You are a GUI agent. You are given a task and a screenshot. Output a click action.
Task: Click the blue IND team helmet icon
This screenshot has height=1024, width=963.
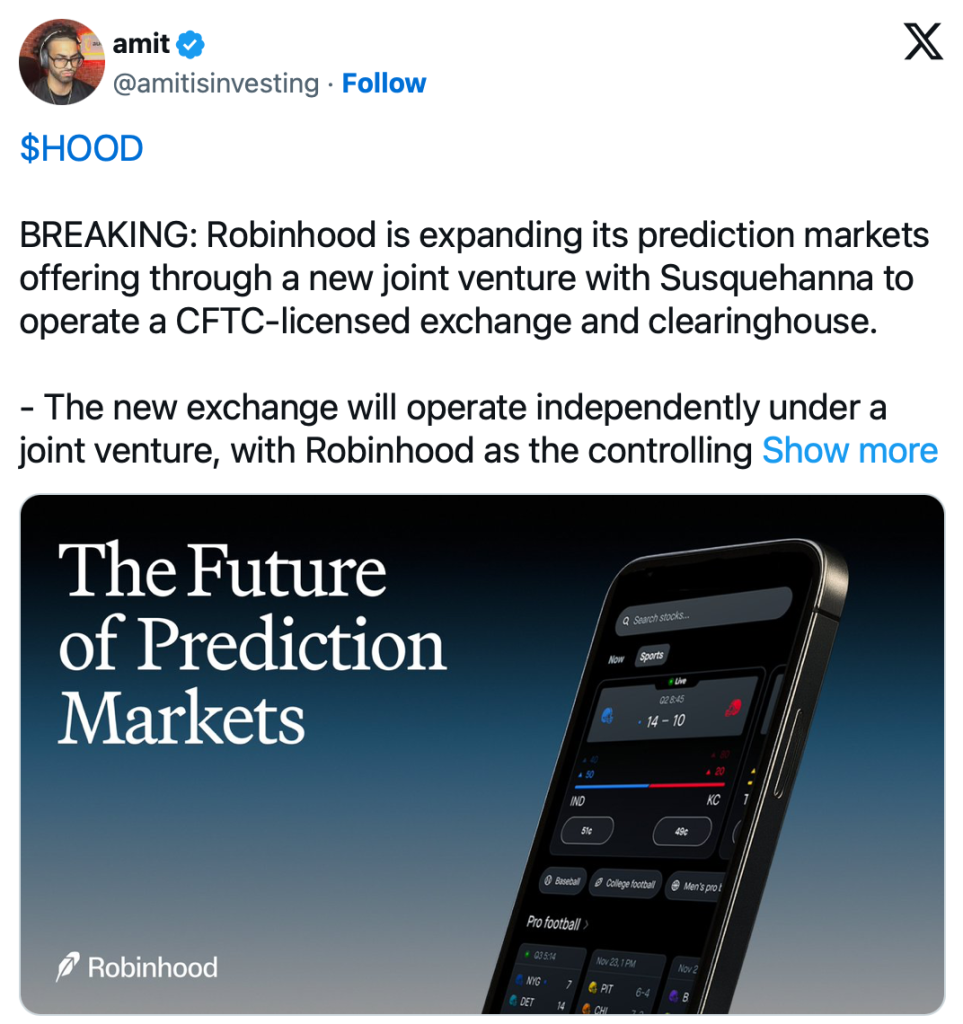608,717
